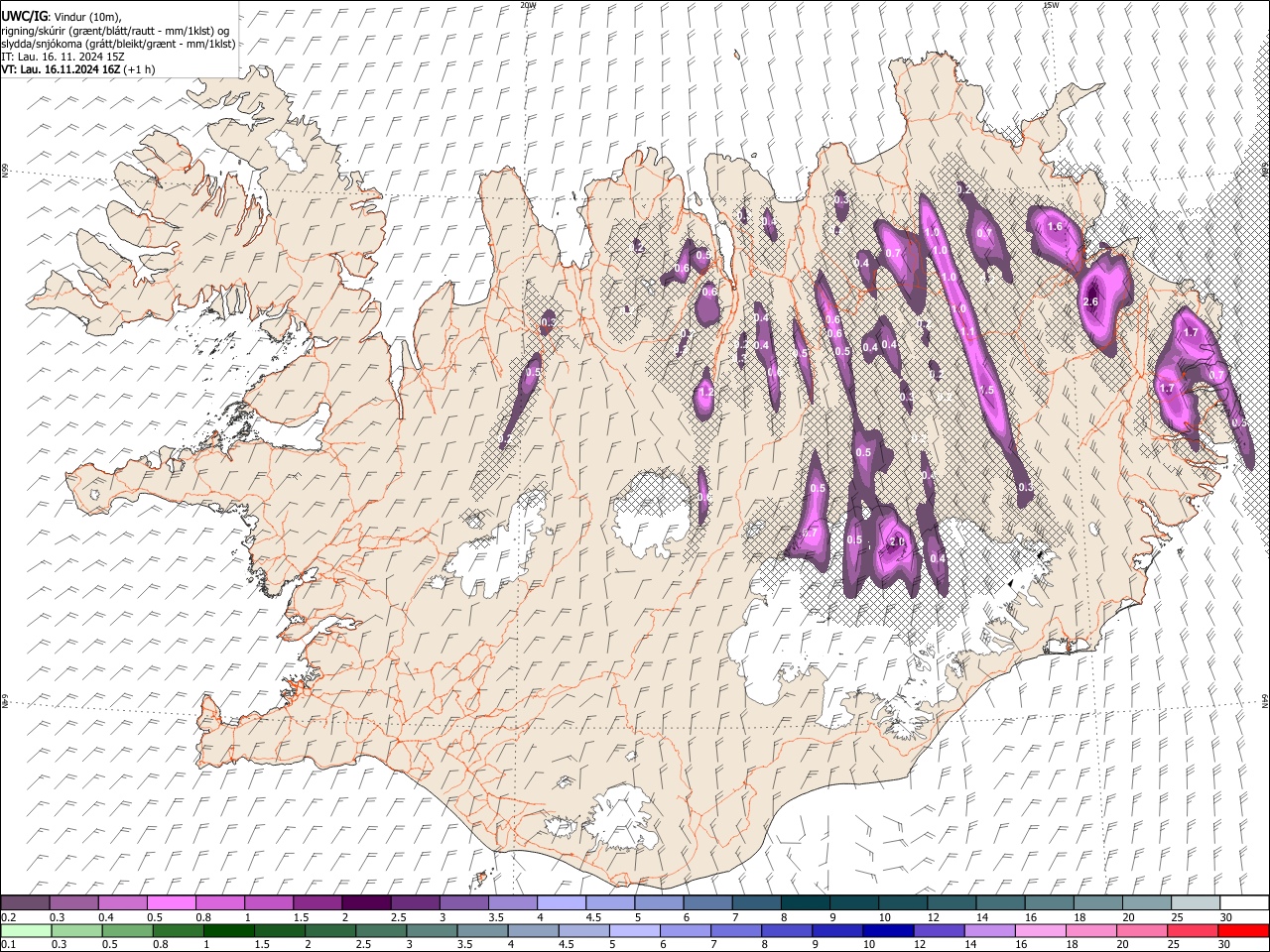Image resolution: width=1270 pixels, height=952 pixels.
Task: Click the dark plum 0.2 swatch in snow scale
Action: (25, 902)
